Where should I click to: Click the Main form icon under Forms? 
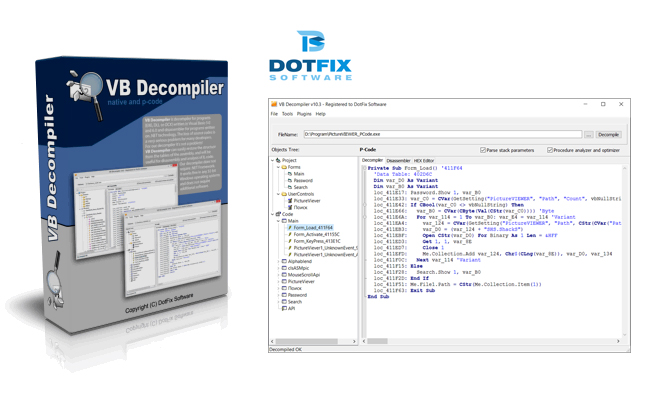[x=290, y=174]
